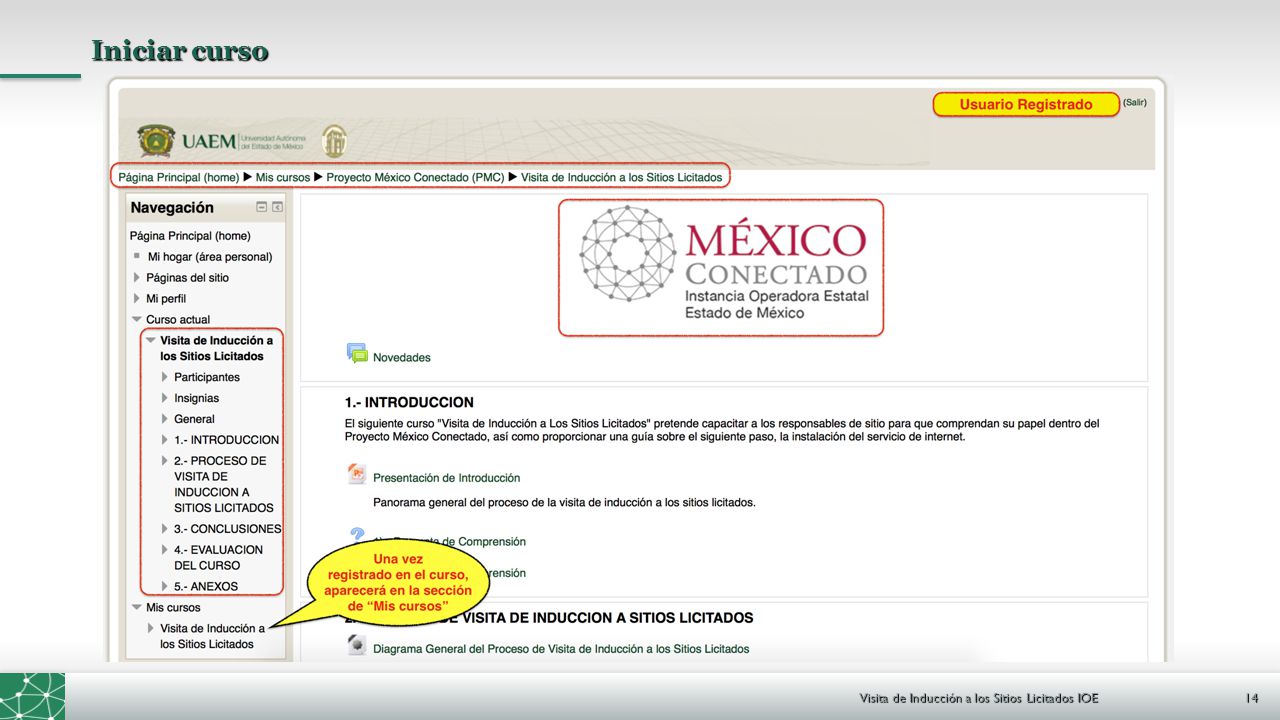Click the Diagrama General resource icon

(357, 646)
